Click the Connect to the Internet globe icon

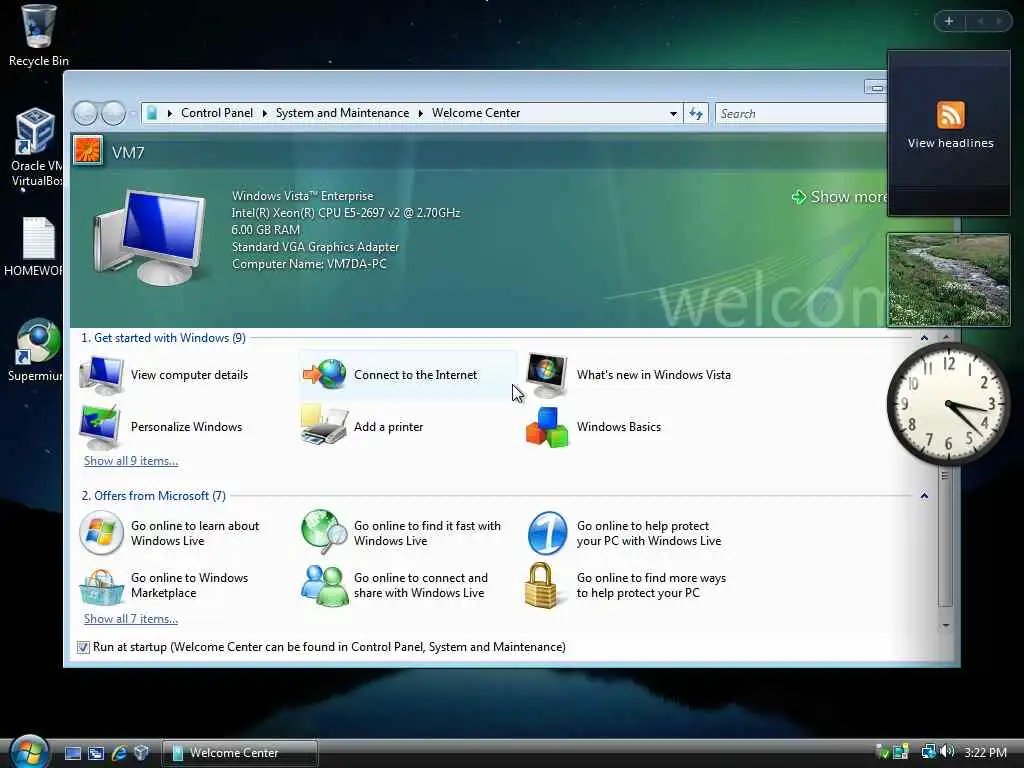tap(325, 374)
